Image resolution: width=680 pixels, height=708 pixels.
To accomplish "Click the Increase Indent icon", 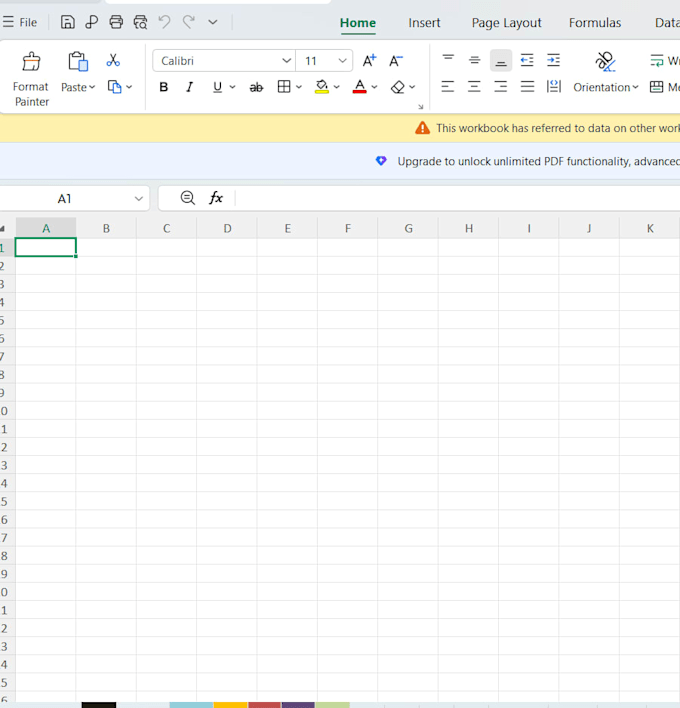I will pyautogui.click(x=553, y=60).
